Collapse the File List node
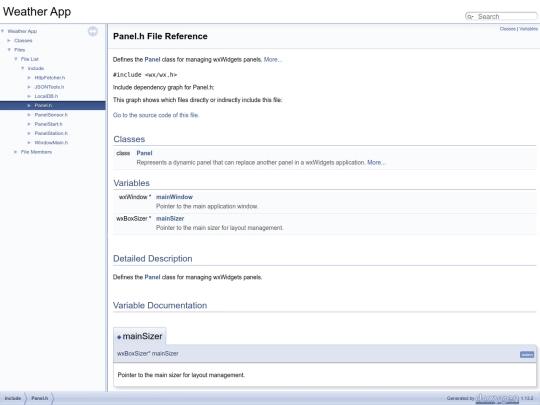 tap(16, 59)
